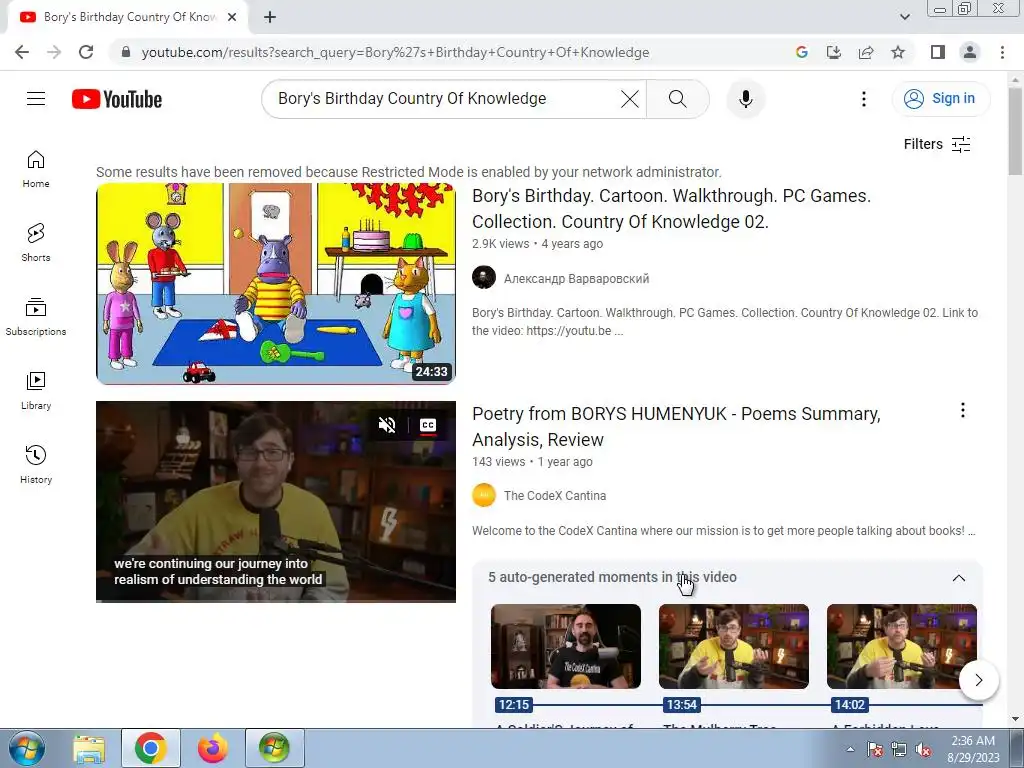Open Chrome three-dot menu
This screenshot has width=1024, height=768.
pyautogui.click(x=1002, y=52)
